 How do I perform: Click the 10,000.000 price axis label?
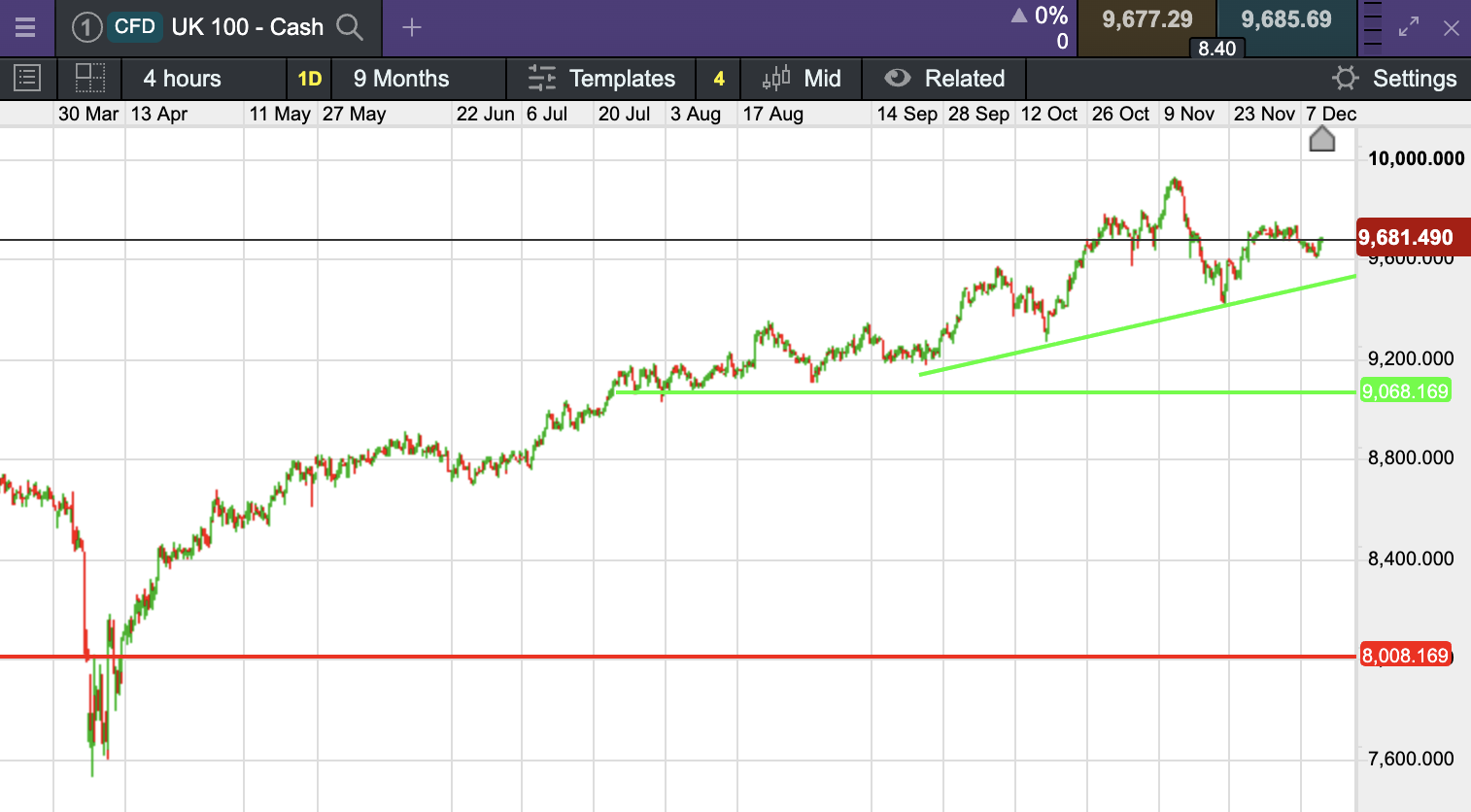coord(1416,158)
